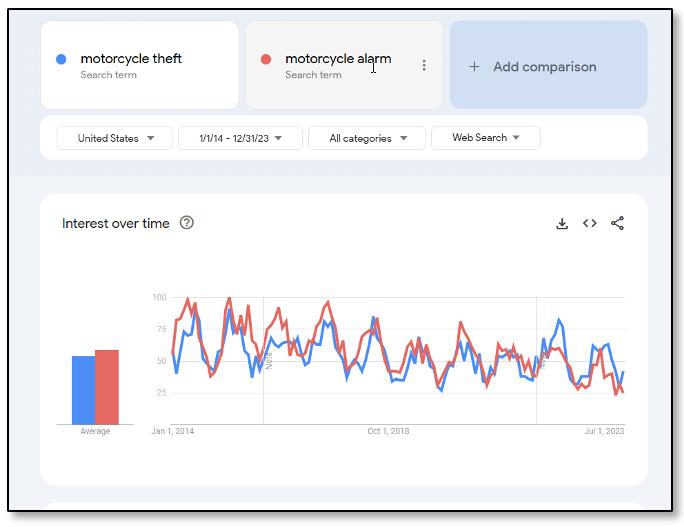Click blue dot for motorcycle theft
This screenshot has width=684, height=527.
pos(62,59)
